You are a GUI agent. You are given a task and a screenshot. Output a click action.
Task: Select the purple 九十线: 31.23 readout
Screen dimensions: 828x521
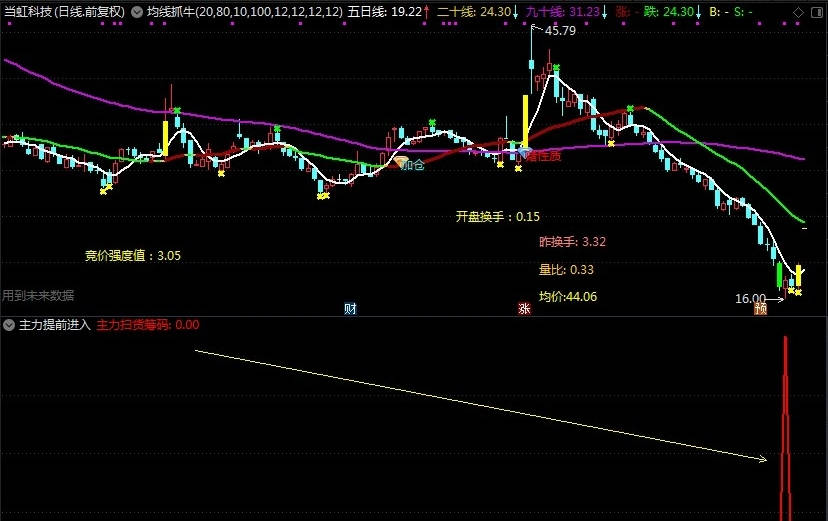[x=567, y=12]
